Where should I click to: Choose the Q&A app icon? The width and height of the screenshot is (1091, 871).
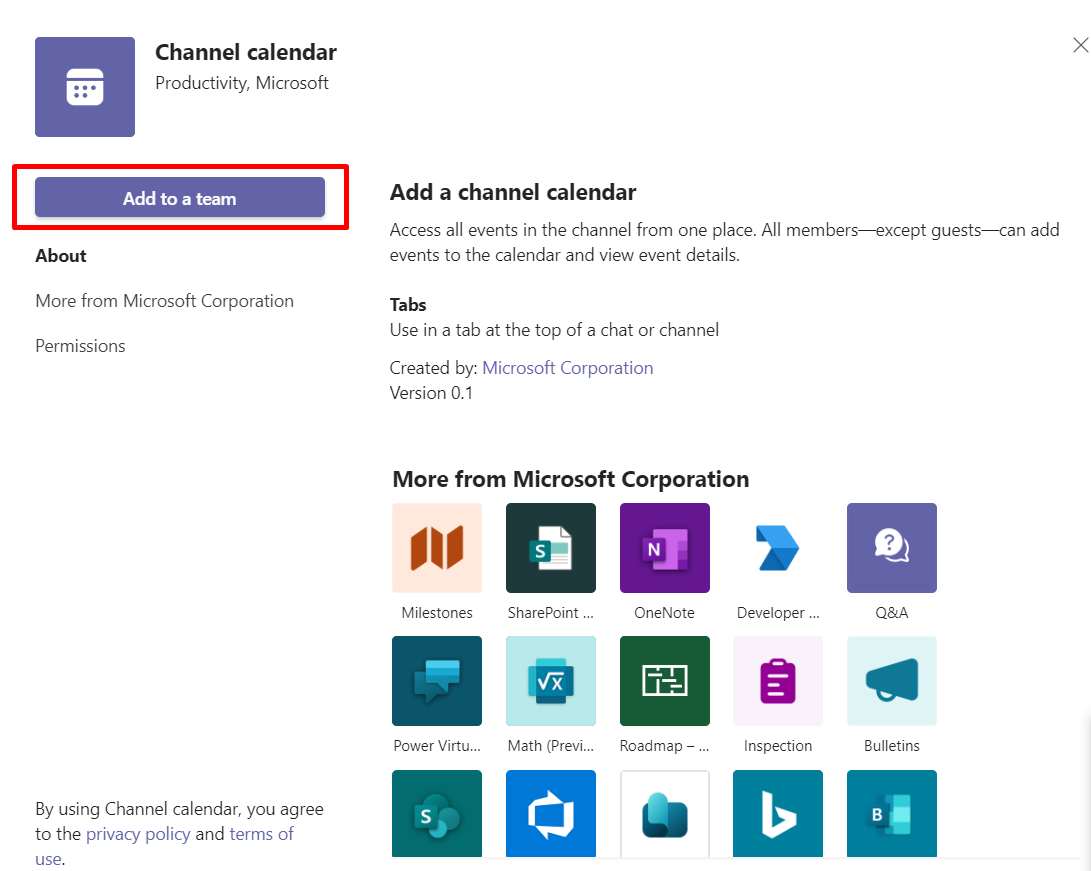[x=892, y=548]
